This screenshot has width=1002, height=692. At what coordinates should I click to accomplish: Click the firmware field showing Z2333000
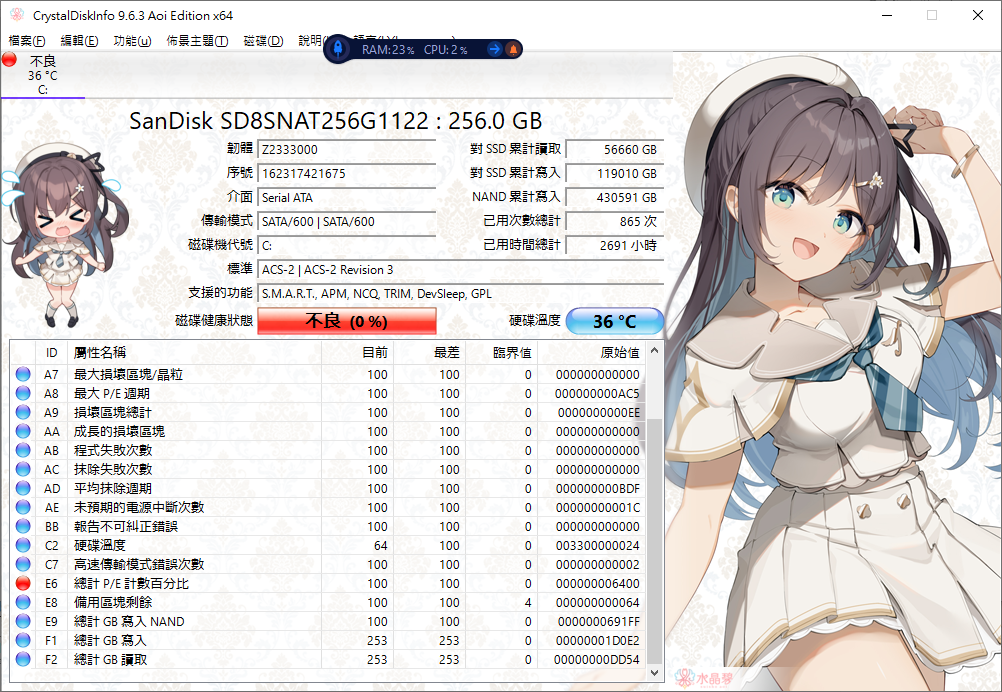click(347, 150)
